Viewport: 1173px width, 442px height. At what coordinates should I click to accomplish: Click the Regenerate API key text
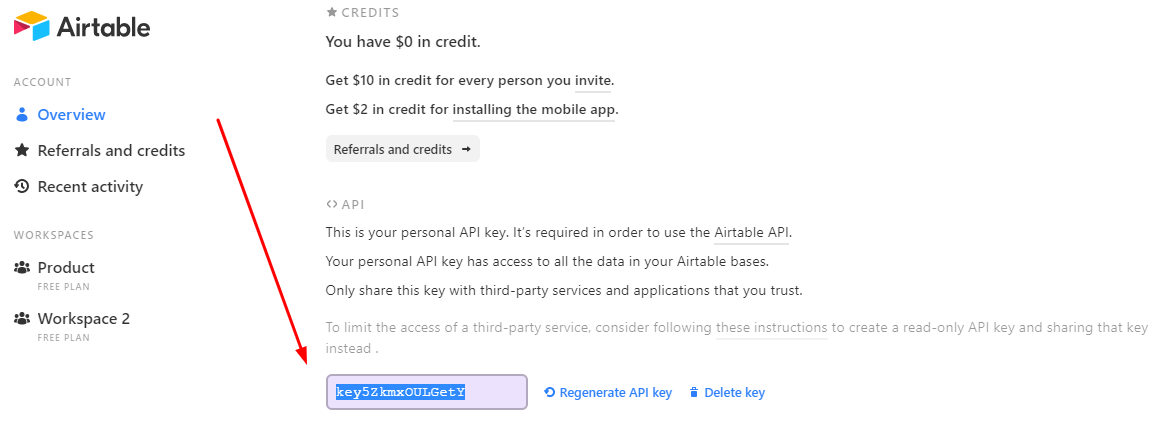point(615,393)
